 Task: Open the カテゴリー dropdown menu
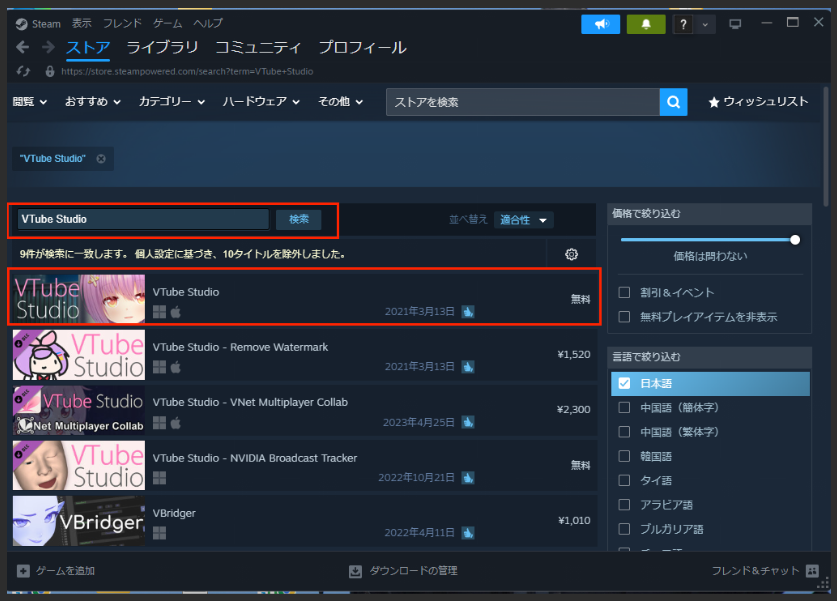click(x=171, y=102)
